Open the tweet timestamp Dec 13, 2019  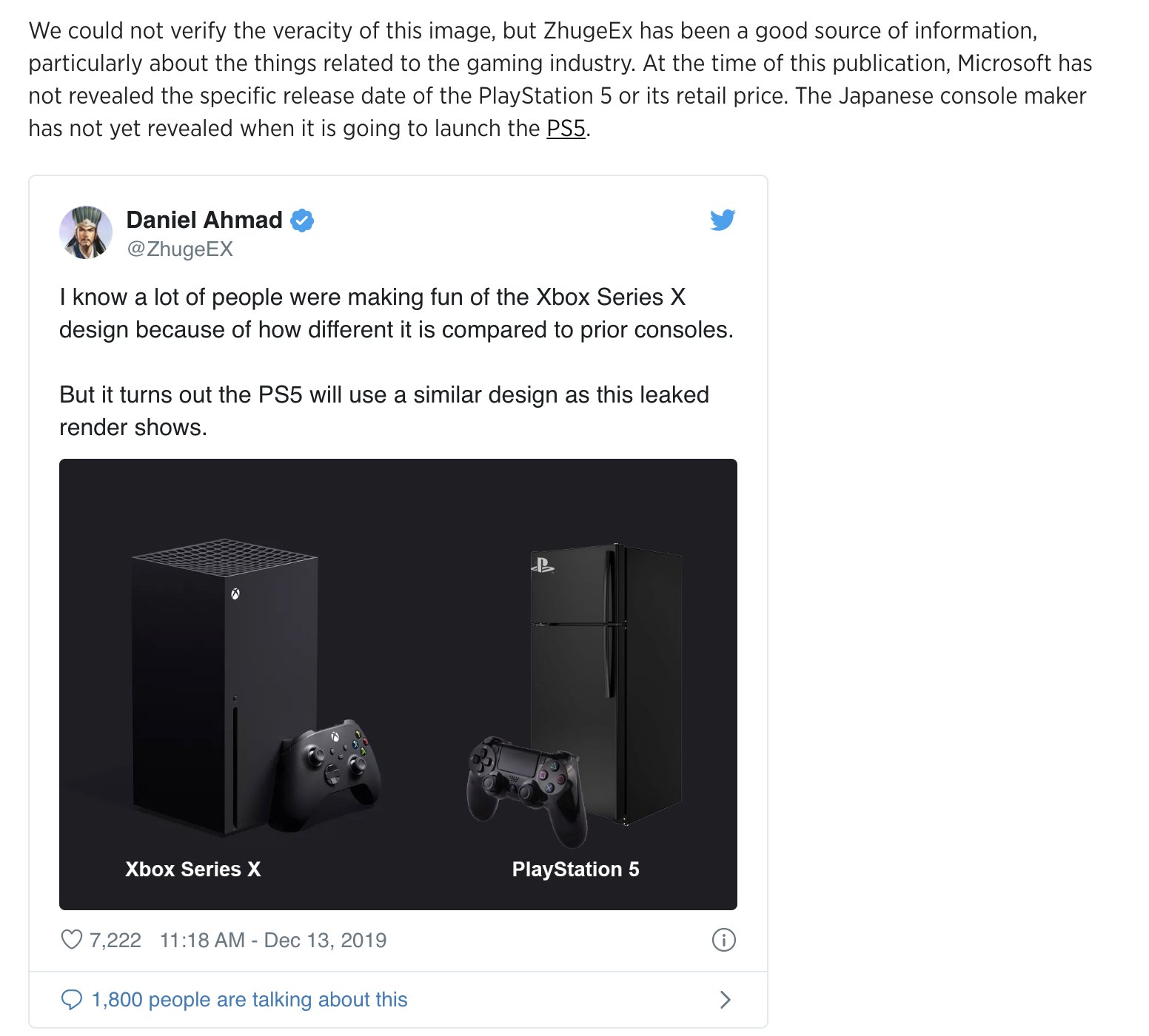[x=273, y=940]
